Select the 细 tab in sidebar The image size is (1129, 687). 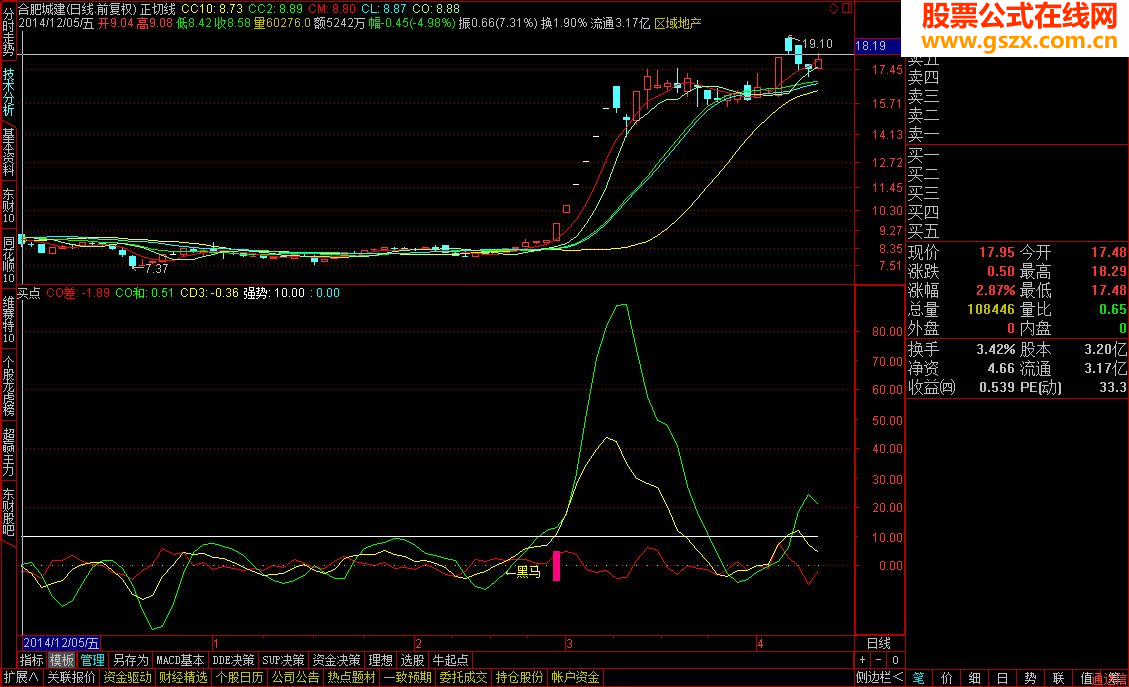pos(974,678)
